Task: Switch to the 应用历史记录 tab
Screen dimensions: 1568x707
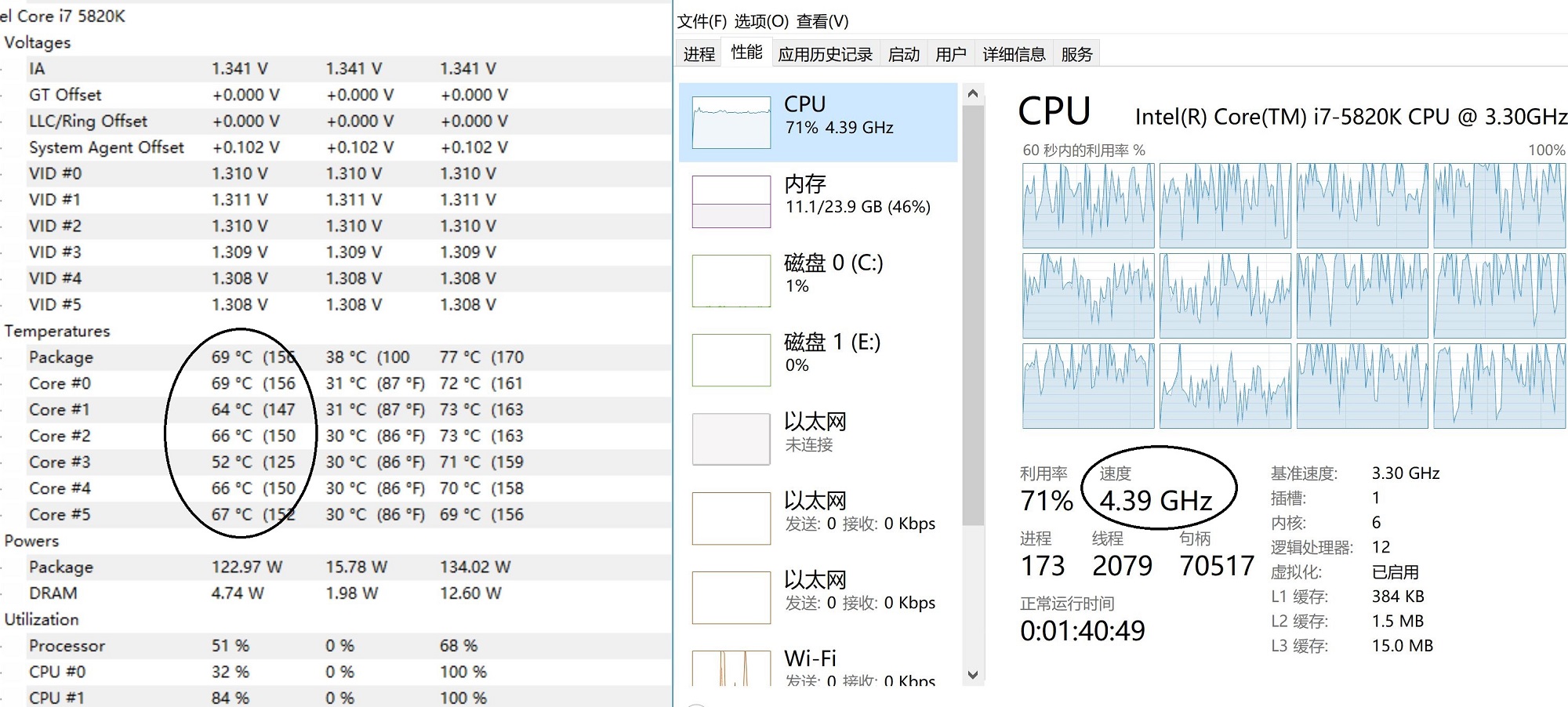Action: pos(825,53)
